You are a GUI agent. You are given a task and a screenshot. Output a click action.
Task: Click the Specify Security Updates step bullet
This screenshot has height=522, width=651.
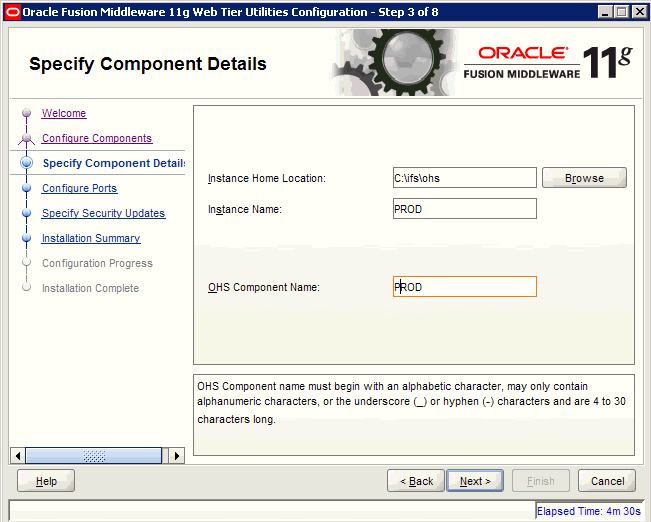point(27,213)
